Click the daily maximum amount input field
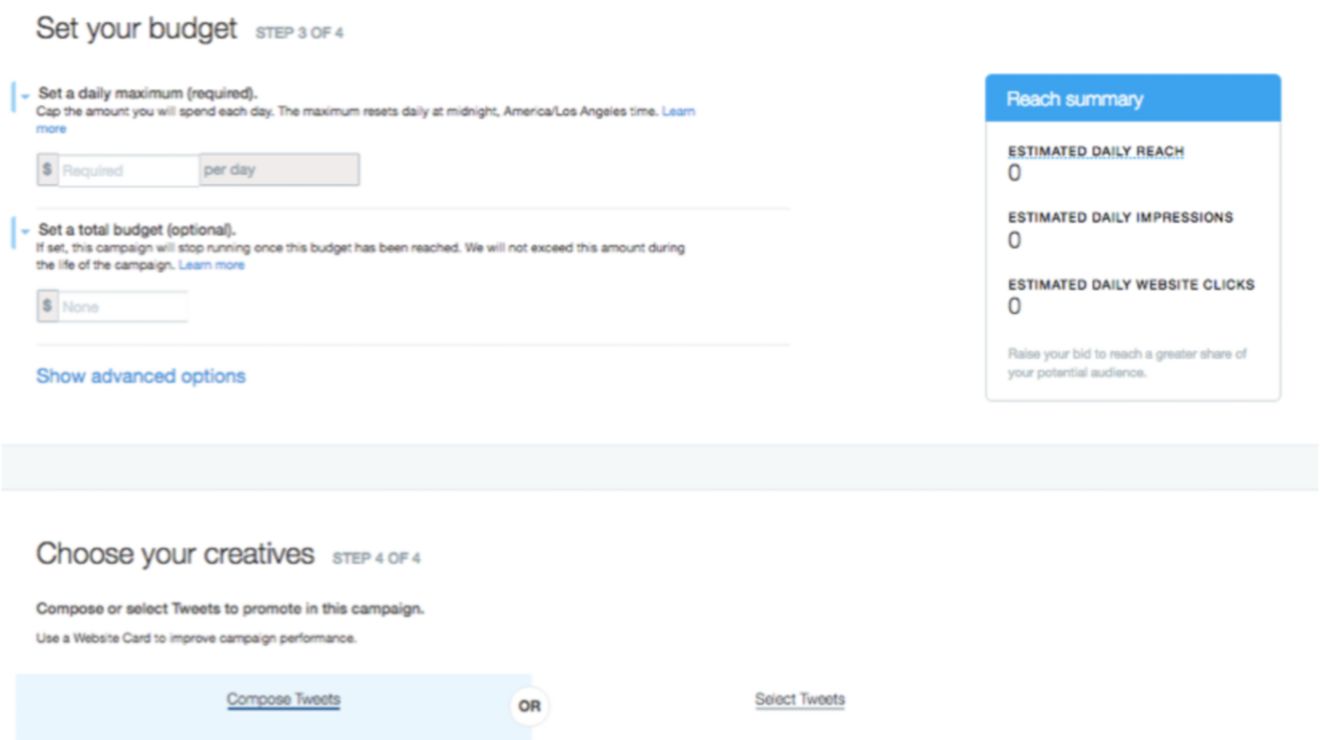Screen dimensions: 1320x740 coord(128,170)
